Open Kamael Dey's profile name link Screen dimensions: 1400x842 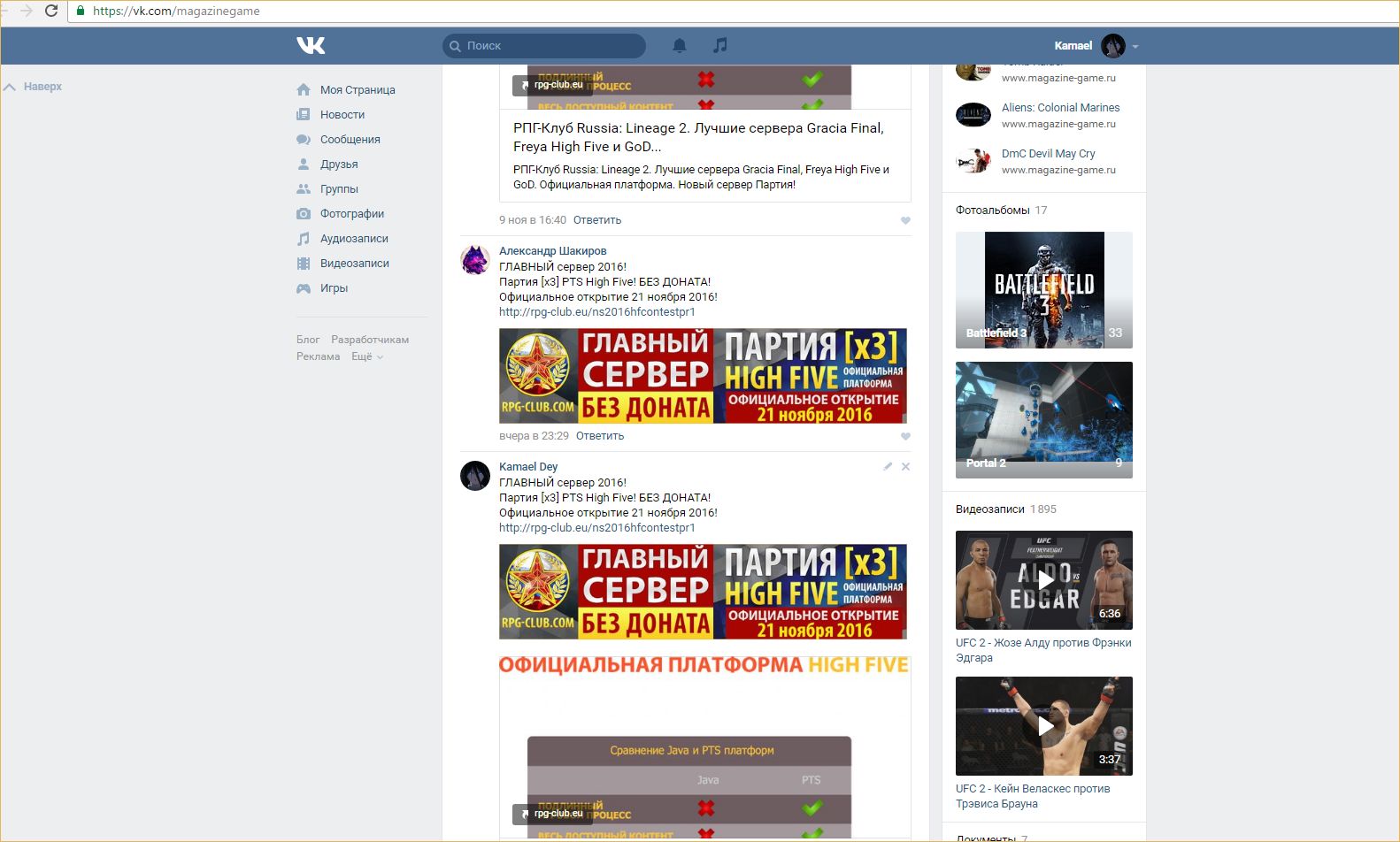528,467
